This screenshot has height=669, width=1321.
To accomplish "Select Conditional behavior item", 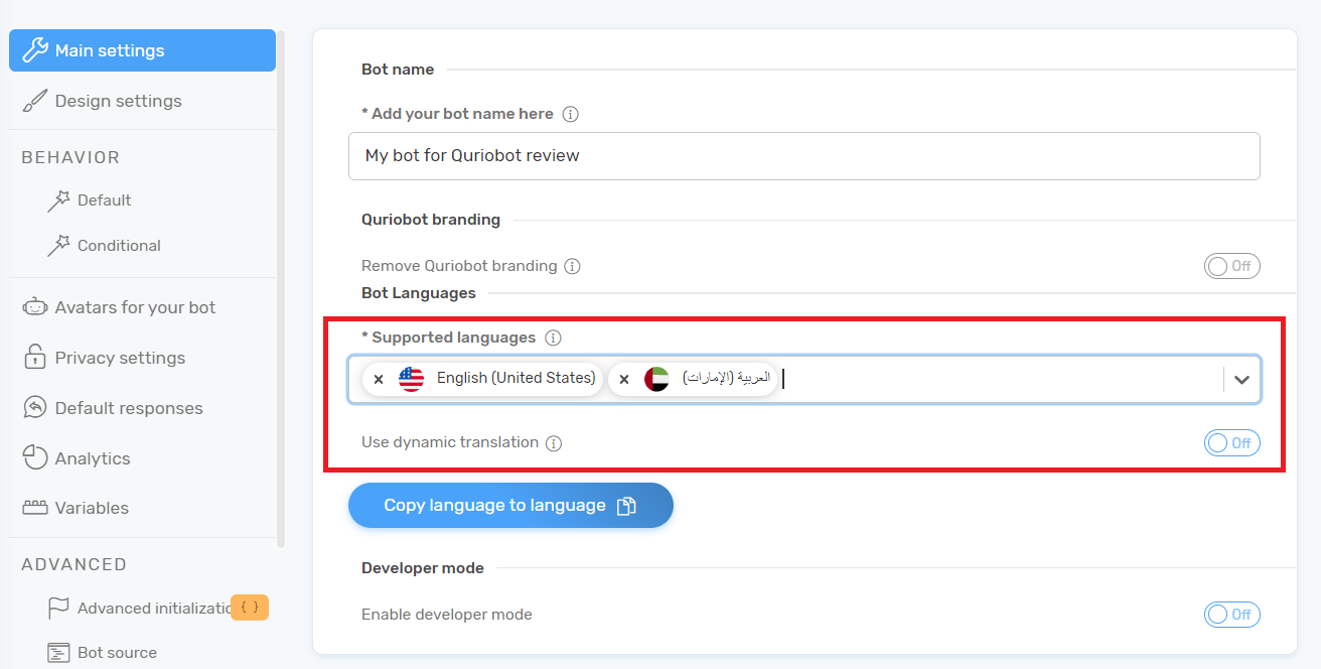I will pyautogui.click(x=118, y=246).
